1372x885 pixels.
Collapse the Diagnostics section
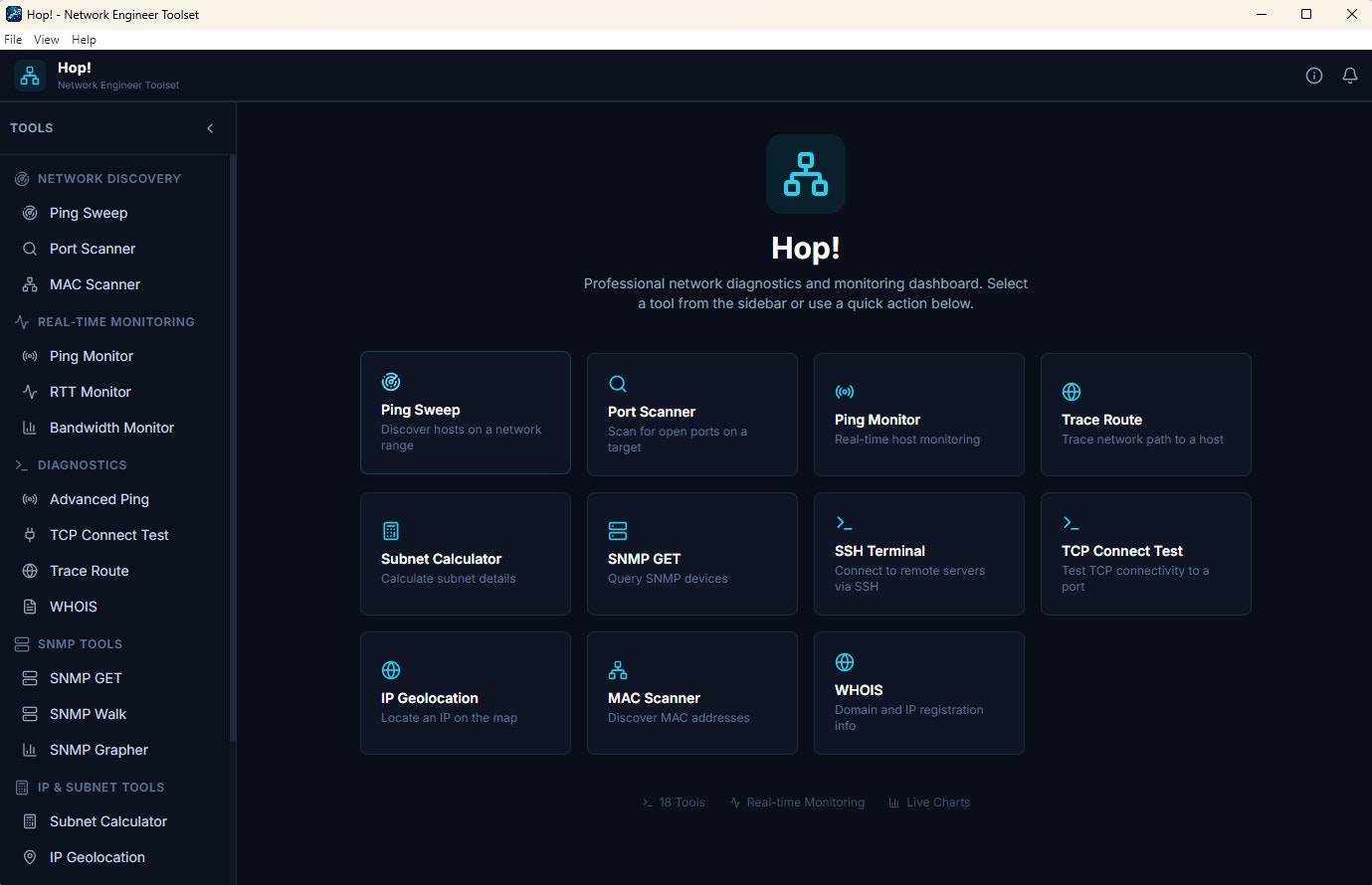click(x=82, y=464)
